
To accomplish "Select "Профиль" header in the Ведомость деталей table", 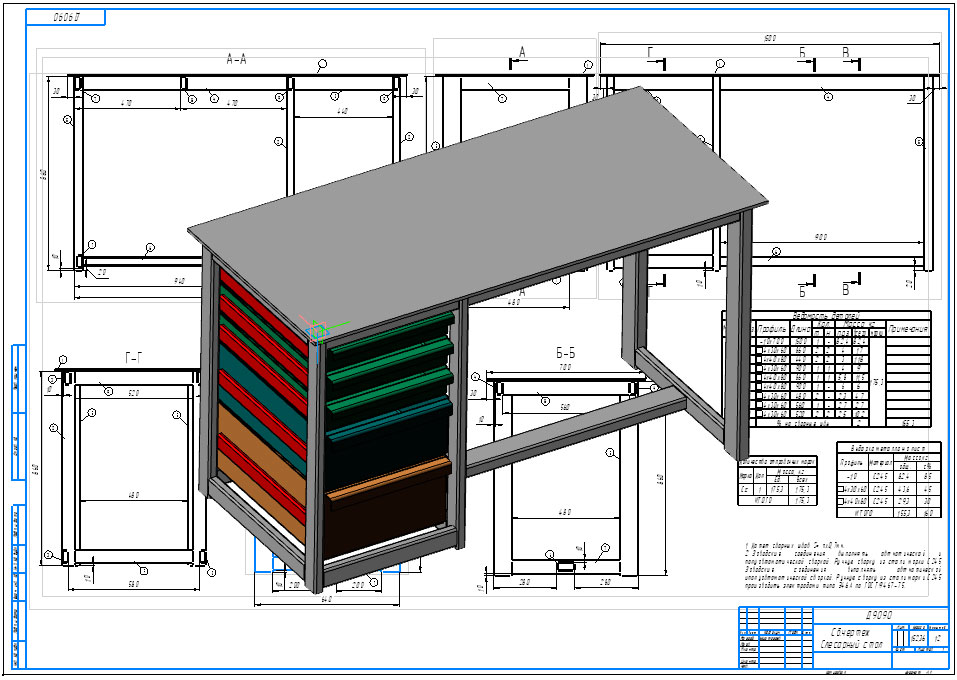I will [773, 329].
